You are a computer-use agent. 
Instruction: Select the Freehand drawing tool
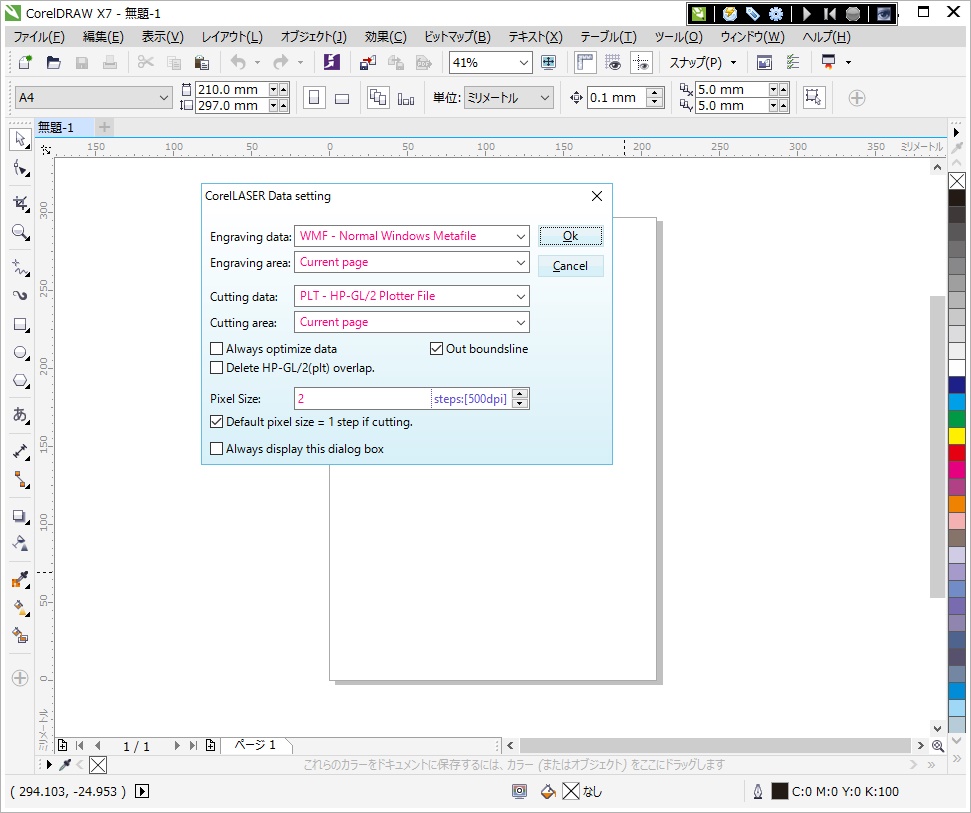(20, 267)
